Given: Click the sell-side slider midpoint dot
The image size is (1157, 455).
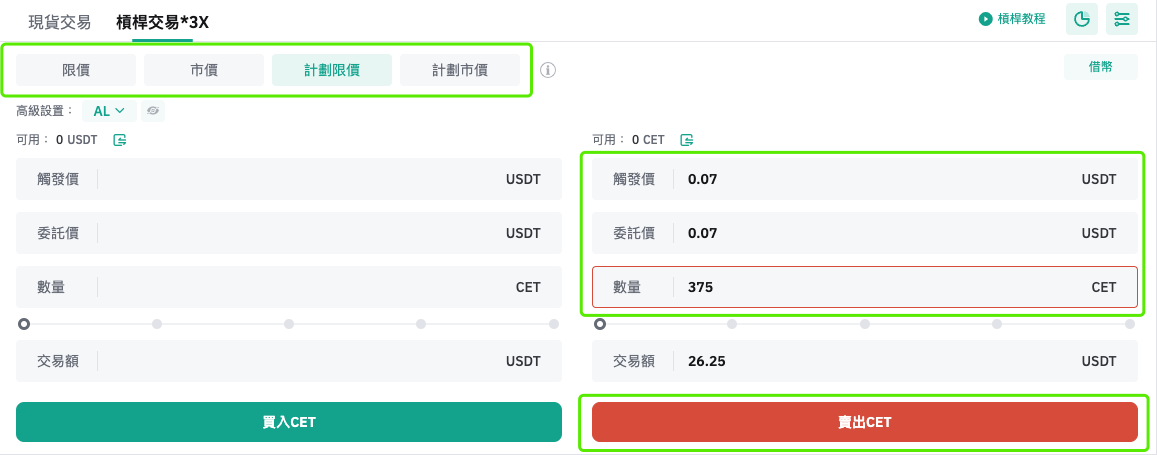Looking at the screenshot, I should [865, 324].
